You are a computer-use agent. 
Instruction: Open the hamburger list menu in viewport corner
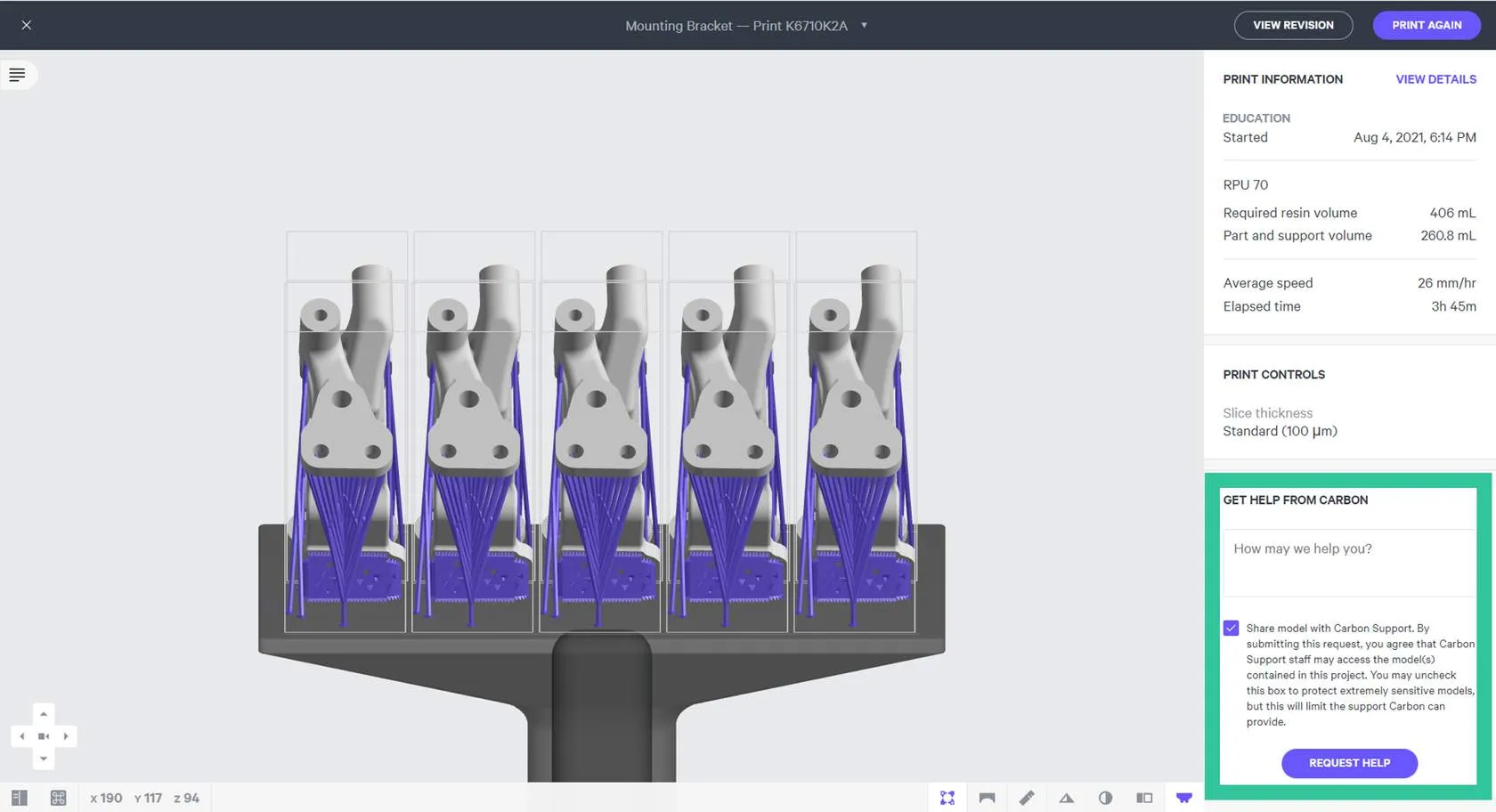click(x=17, y=75)
